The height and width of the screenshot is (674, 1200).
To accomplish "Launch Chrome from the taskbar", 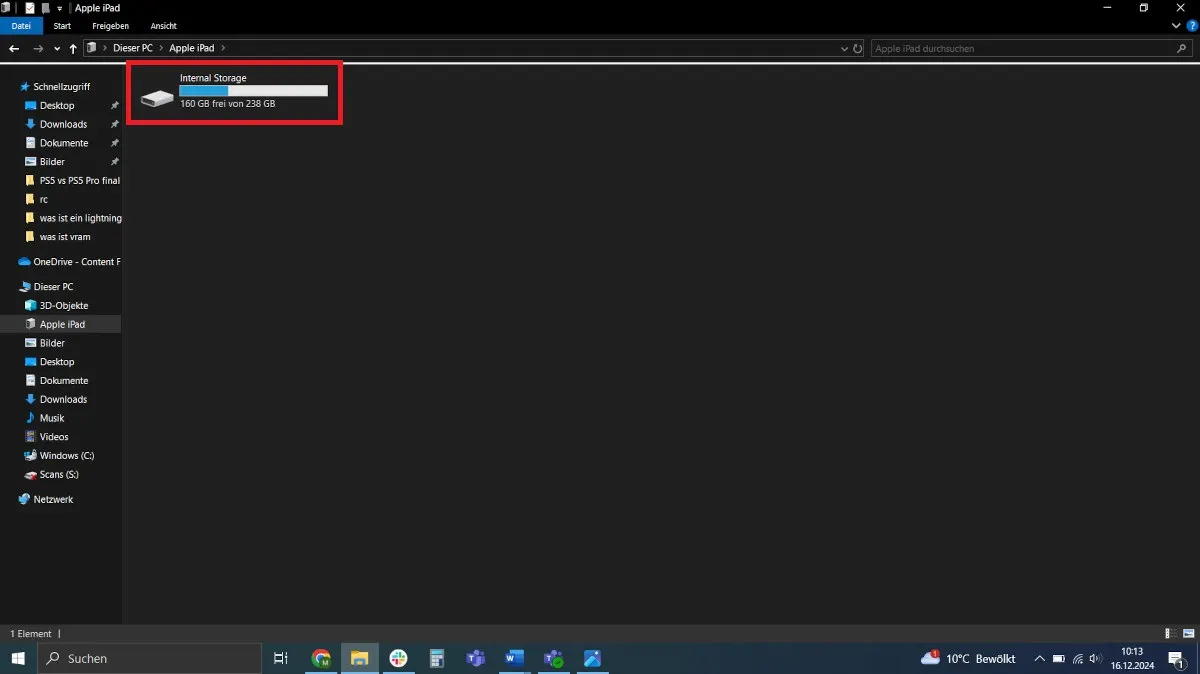I will click(x=321, y=658).
